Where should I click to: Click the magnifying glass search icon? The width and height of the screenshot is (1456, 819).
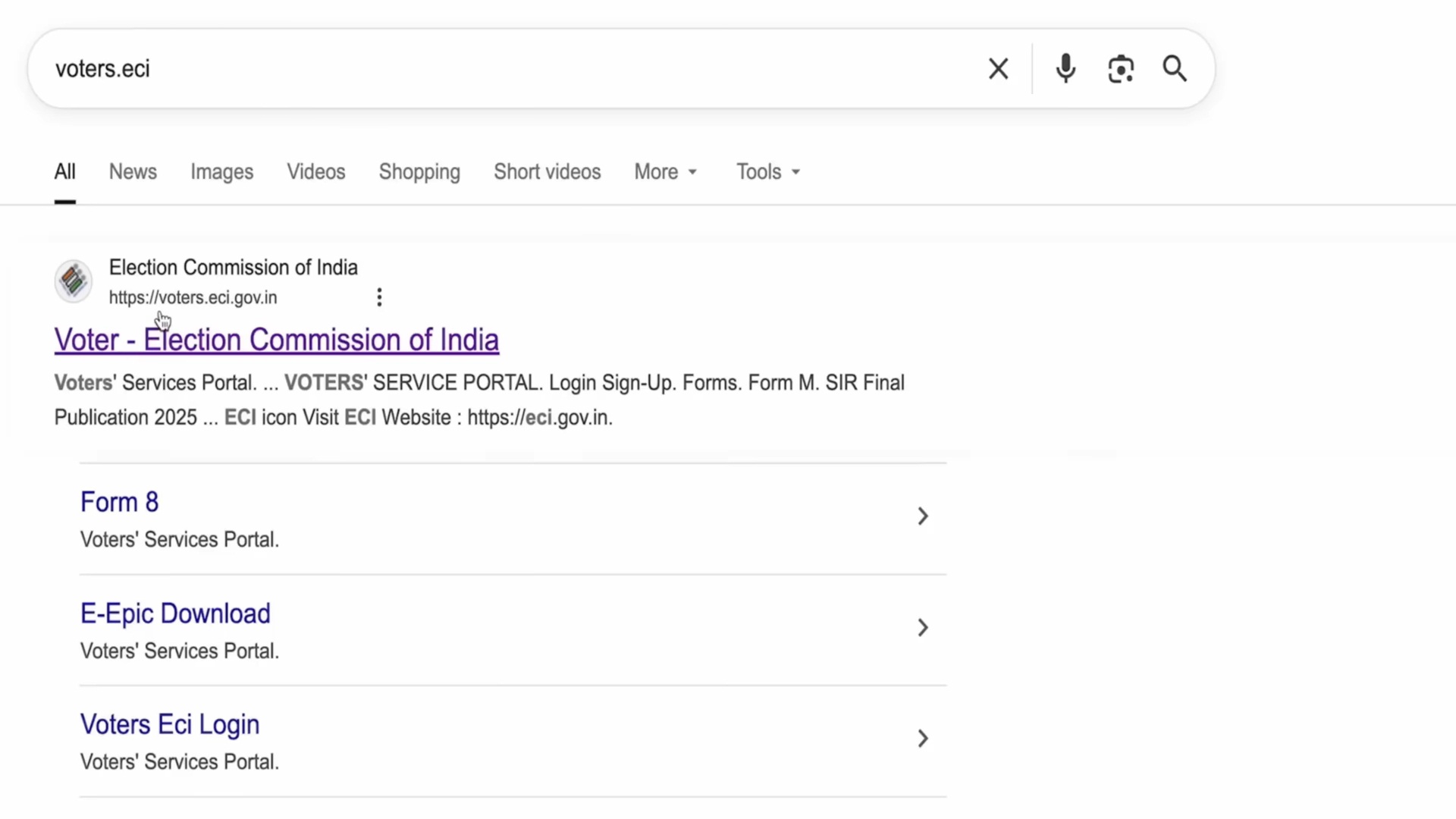pos(1175,69)
